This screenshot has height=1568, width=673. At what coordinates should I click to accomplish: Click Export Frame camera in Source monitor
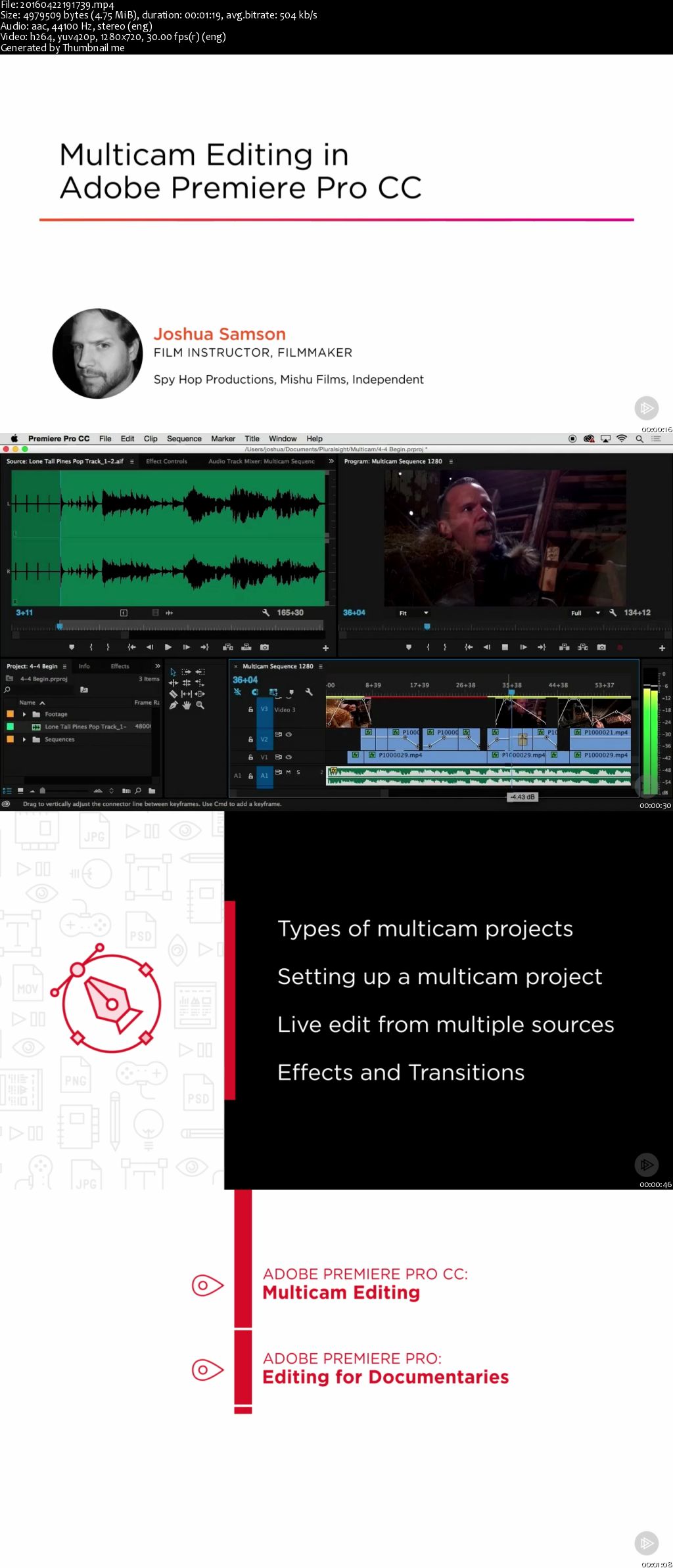(x=264, y=647)
